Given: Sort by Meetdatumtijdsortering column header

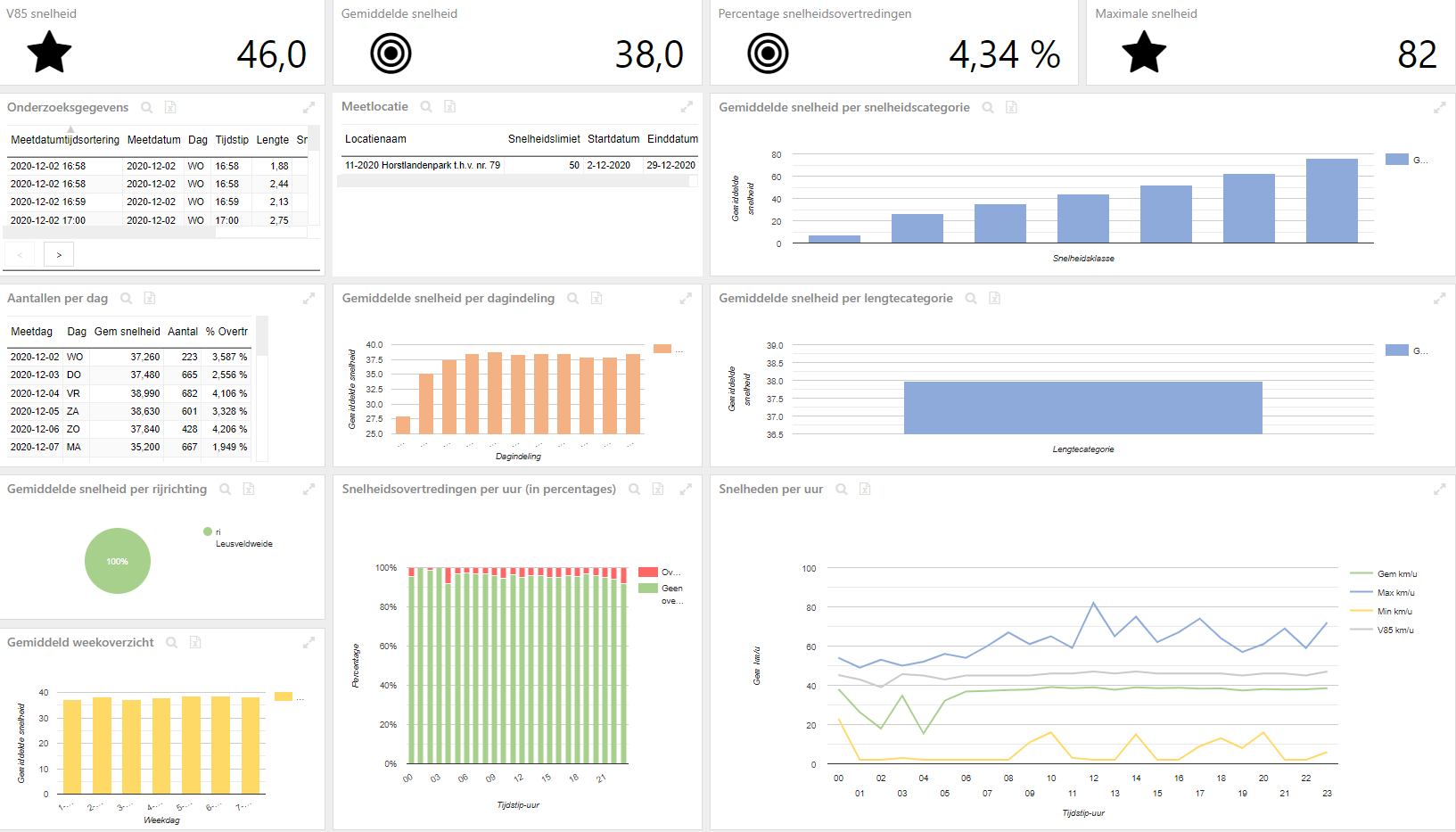Looking at the screenshot, I should coord(65,140).
